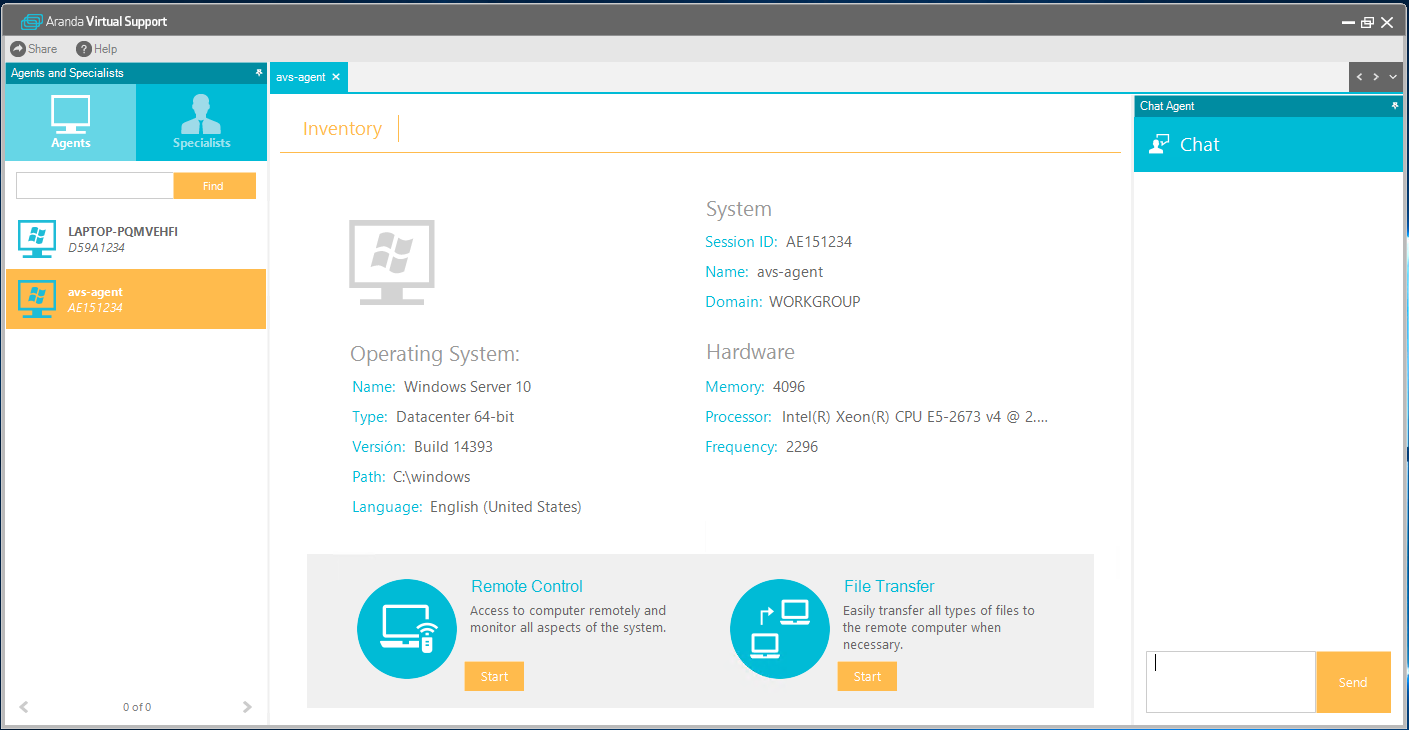
Task: Pin the Agents and Specialists panel
Action: click(259, 73)
